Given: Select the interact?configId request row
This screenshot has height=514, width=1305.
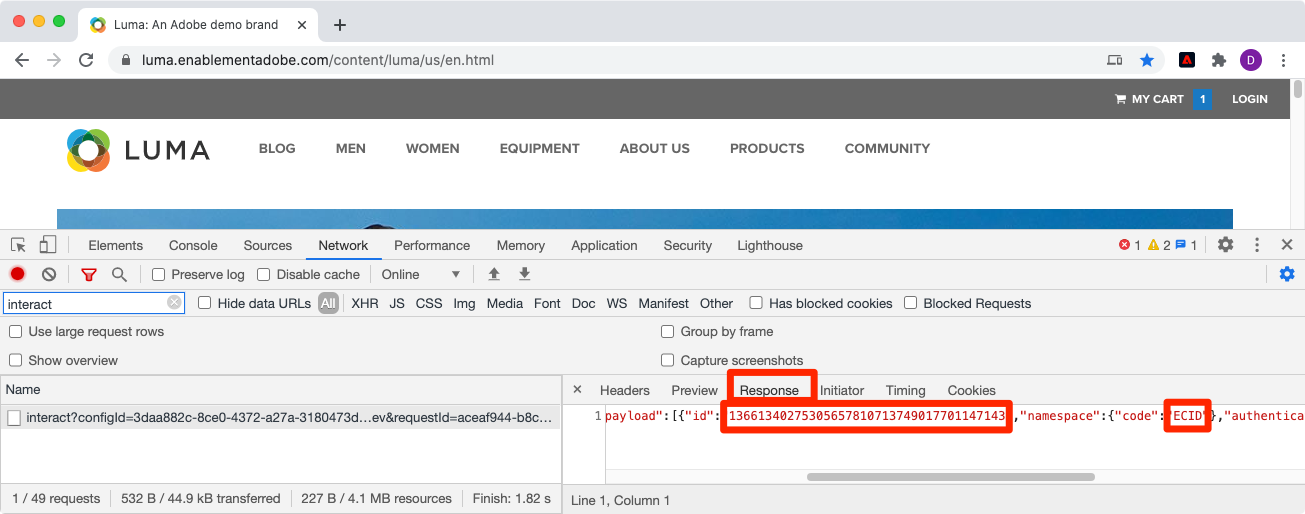Looking at the screenshot, I should (x=280, y=418).
